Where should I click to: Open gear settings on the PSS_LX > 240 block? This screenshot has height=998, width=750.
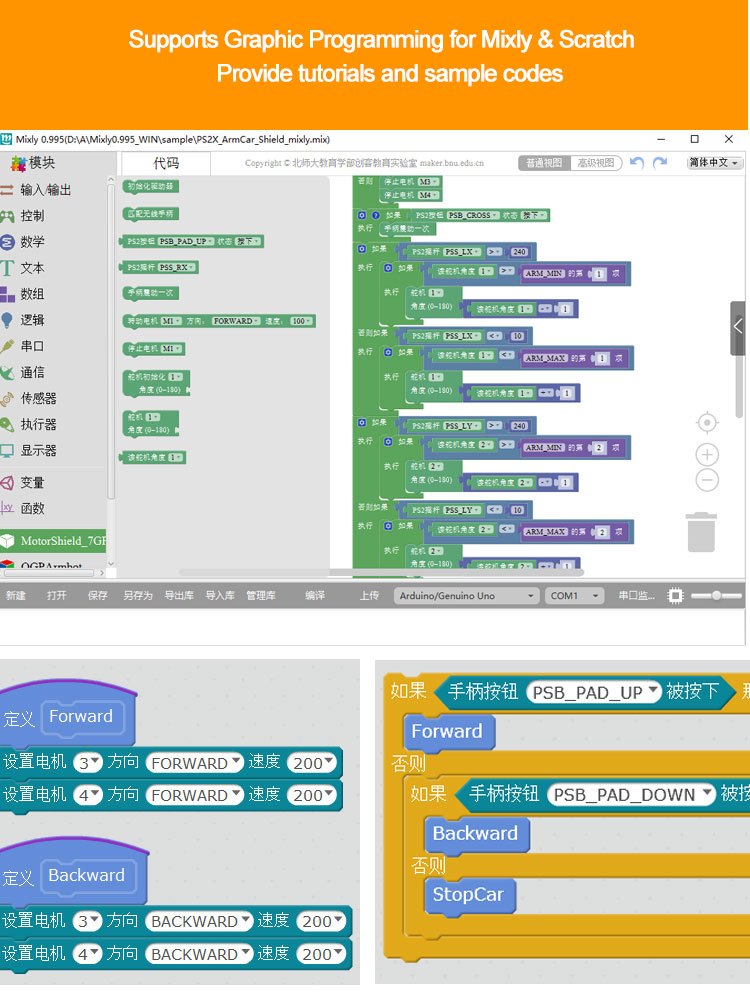coord(362,249)
